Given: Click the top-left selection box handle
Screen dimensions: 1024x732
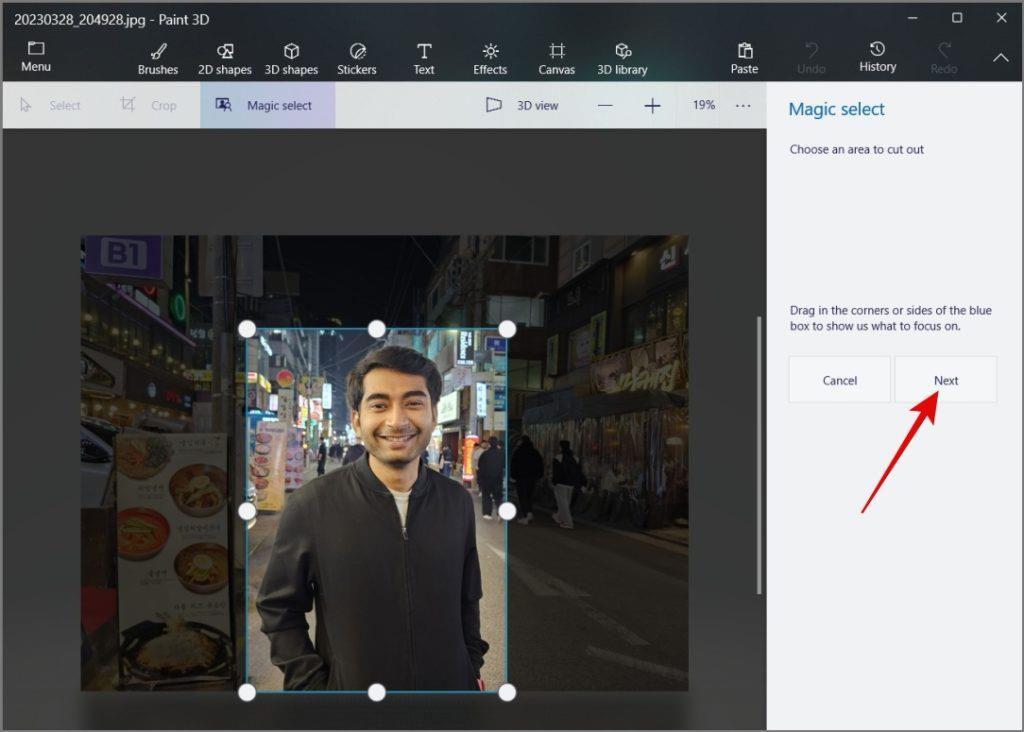Looking at the screenshot, I should pos(247,329).
